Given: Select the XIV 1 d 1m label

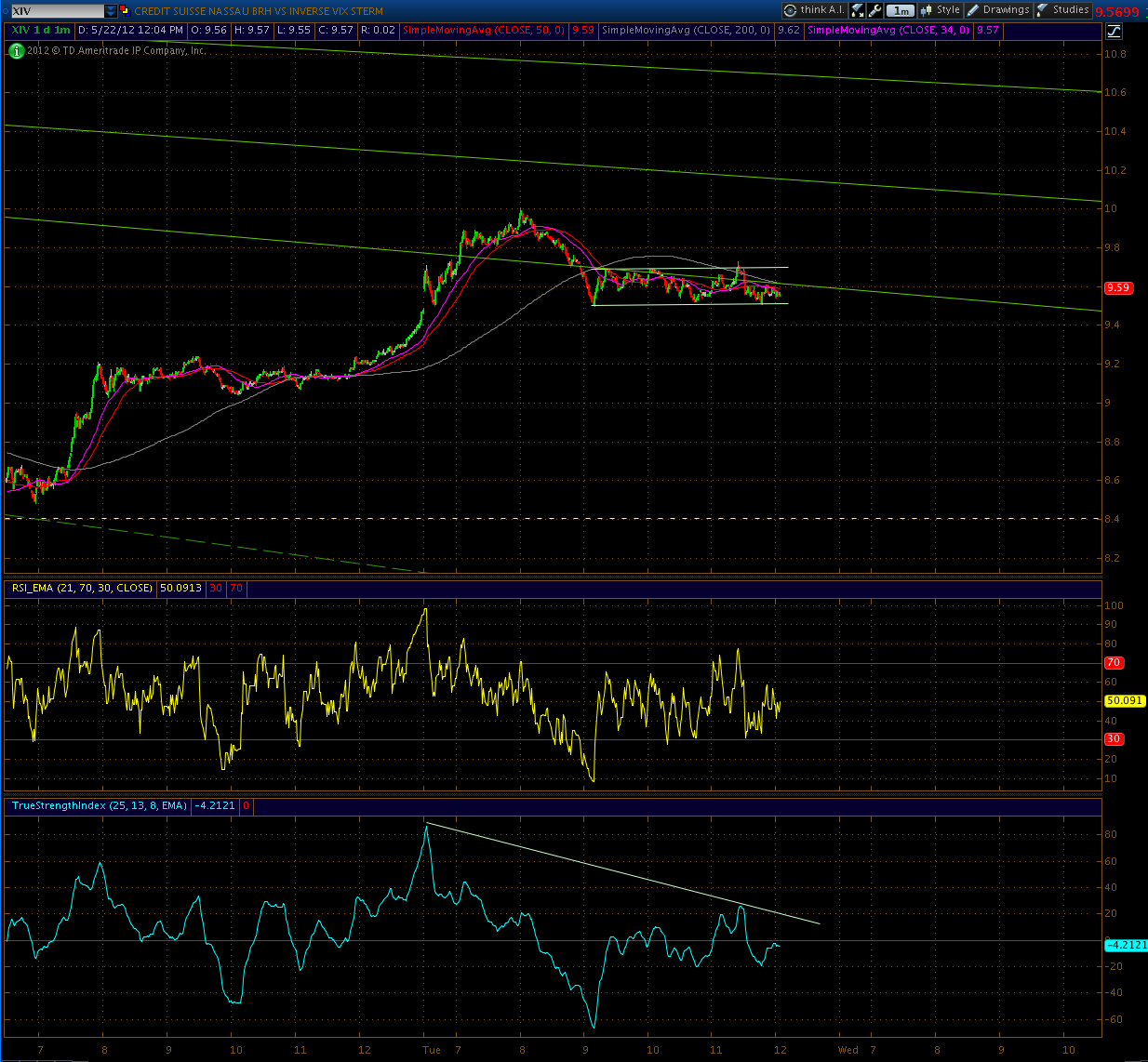Looking at the screenshot, I should click(x=40, y=30).
